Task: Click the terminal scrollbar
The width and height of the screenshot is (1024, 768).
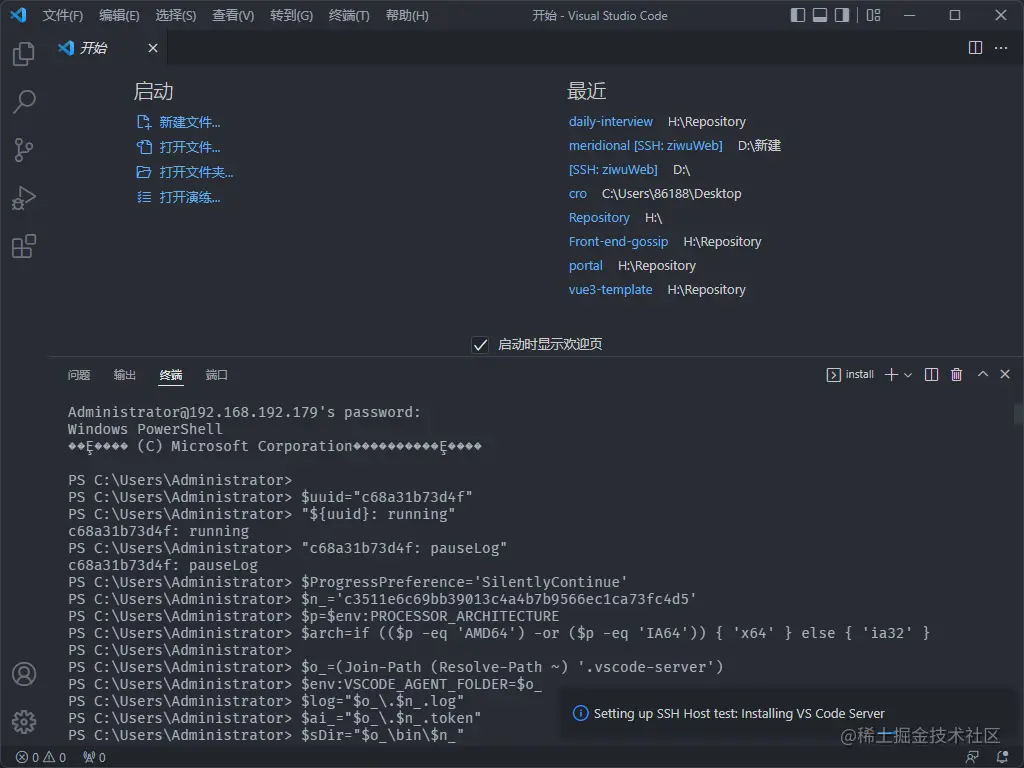Action: (1018, 414)
